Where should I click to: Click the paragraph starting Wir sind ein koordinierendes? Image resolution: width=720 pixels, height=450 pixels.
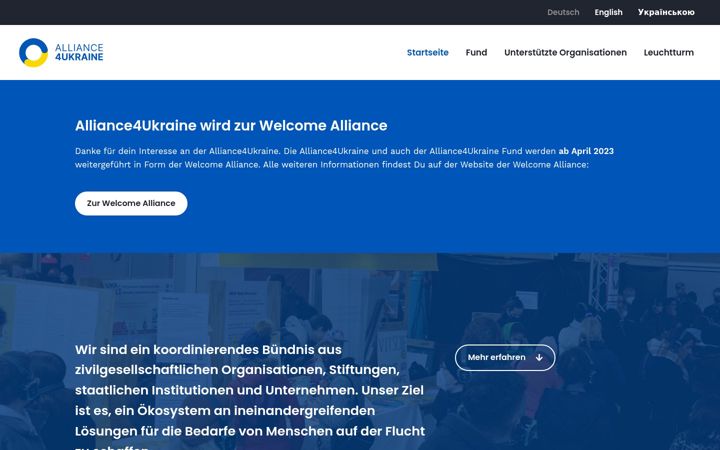point(250,395)
